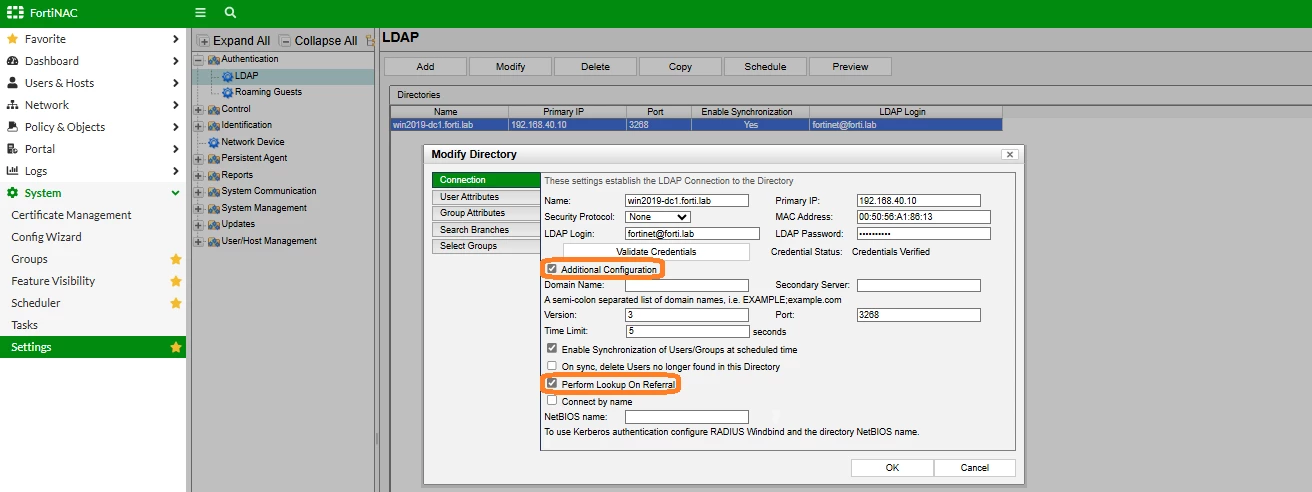Toggle favorite star for Groups
Screen dimensions: 1312x492
176,259
